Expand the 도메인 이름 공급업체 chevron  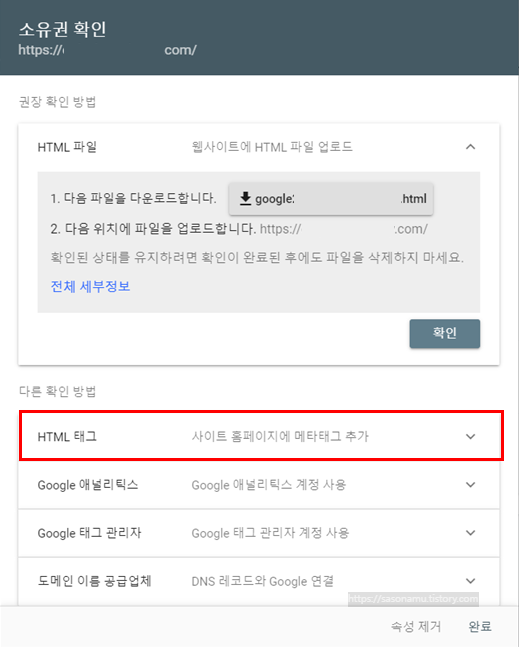470,581
